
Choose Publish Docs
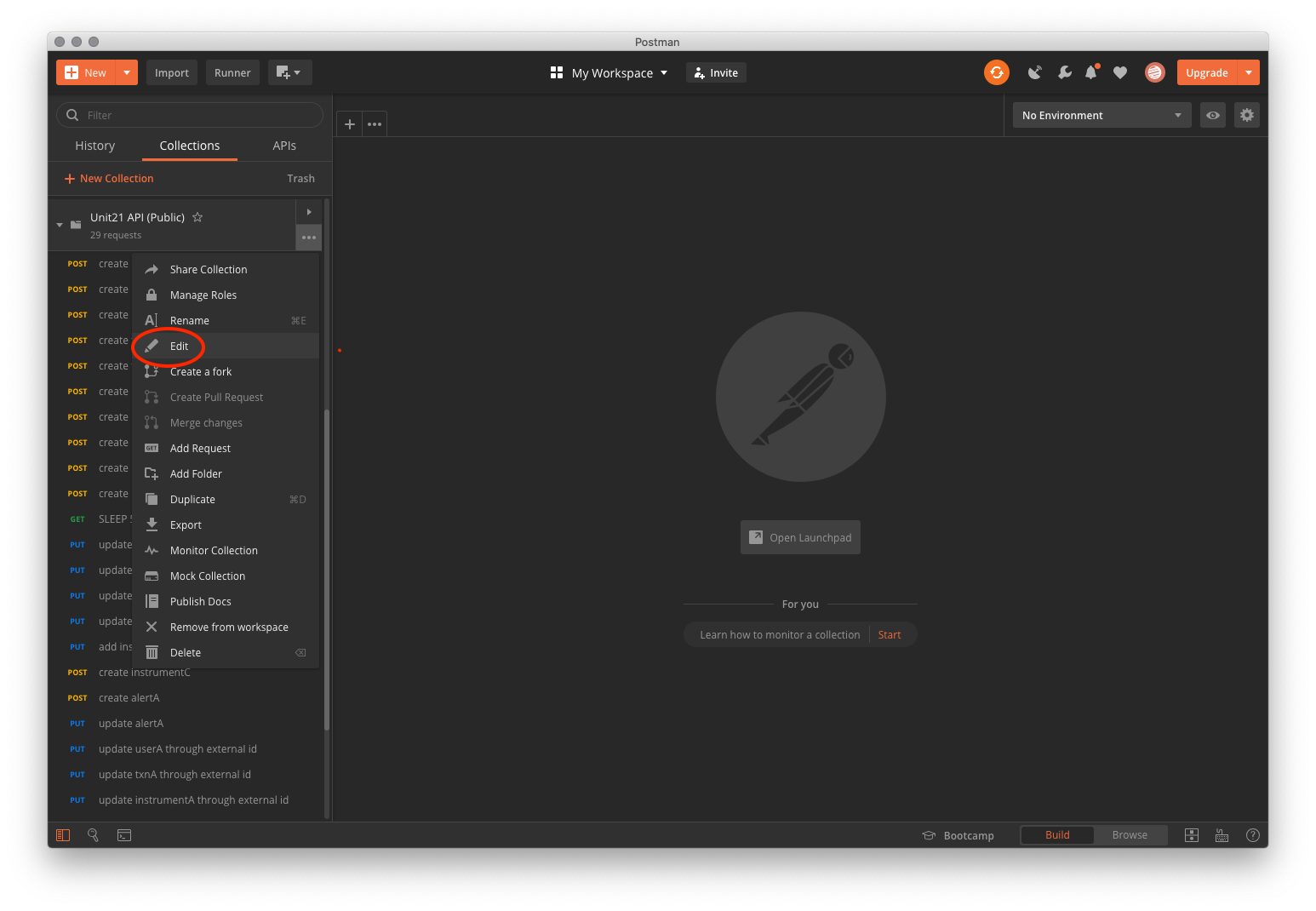click(x=226, y=601)
